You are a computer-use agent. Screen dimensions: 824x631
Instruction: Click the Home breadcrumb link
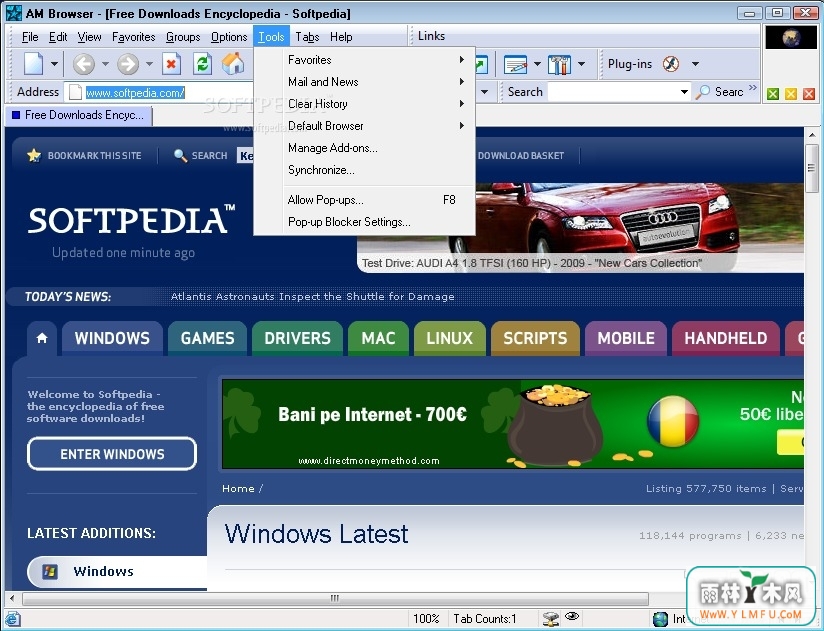[238, 489]
